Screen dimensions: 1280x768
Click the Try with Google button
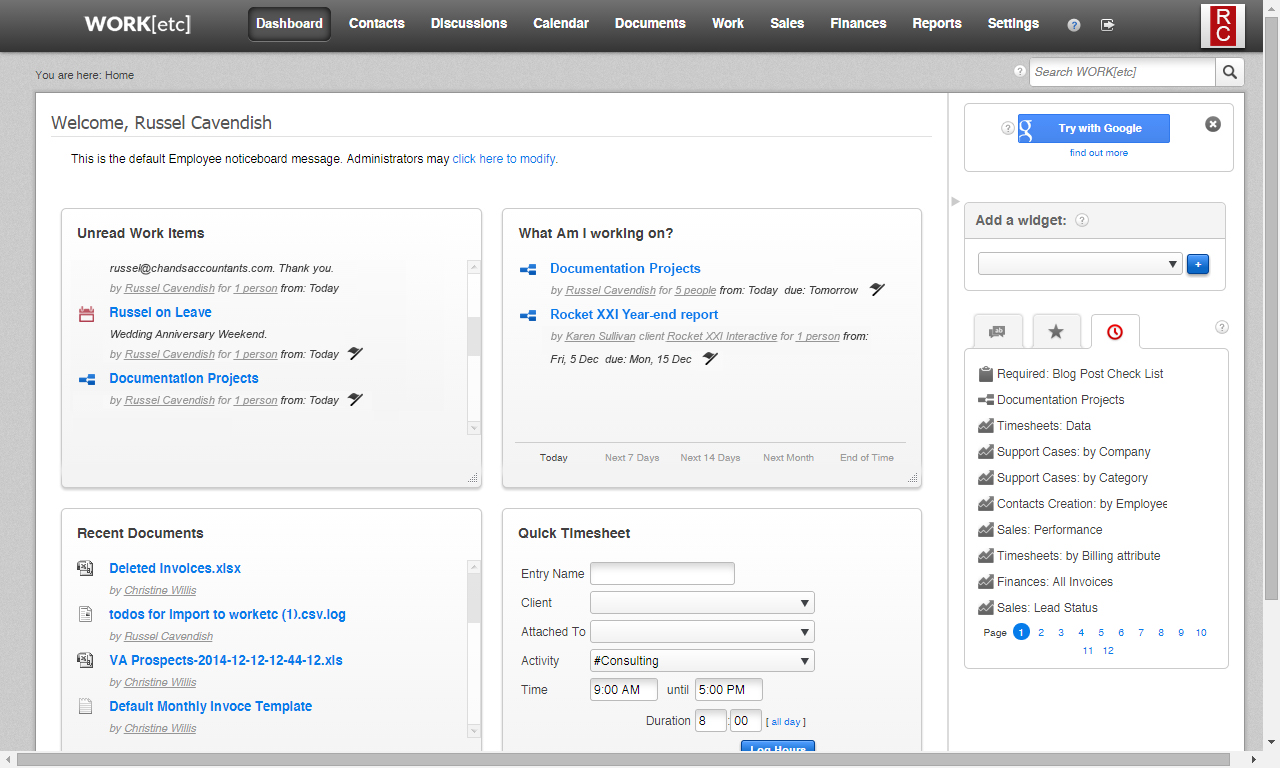[1093, 129]
